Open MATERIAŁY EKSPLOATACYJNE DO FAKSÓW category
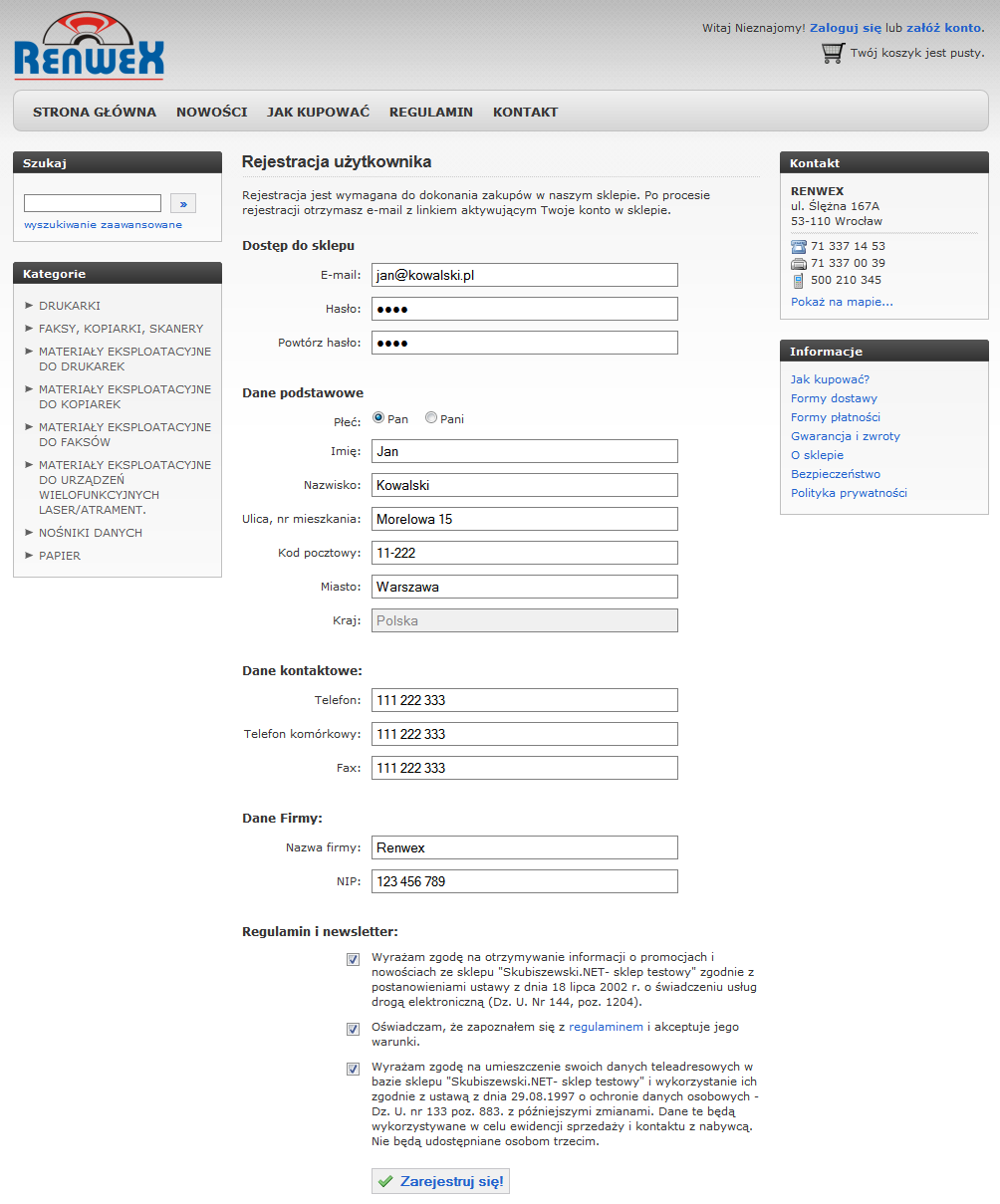This screenshot has height=1204, width=1000. point(125,434)
